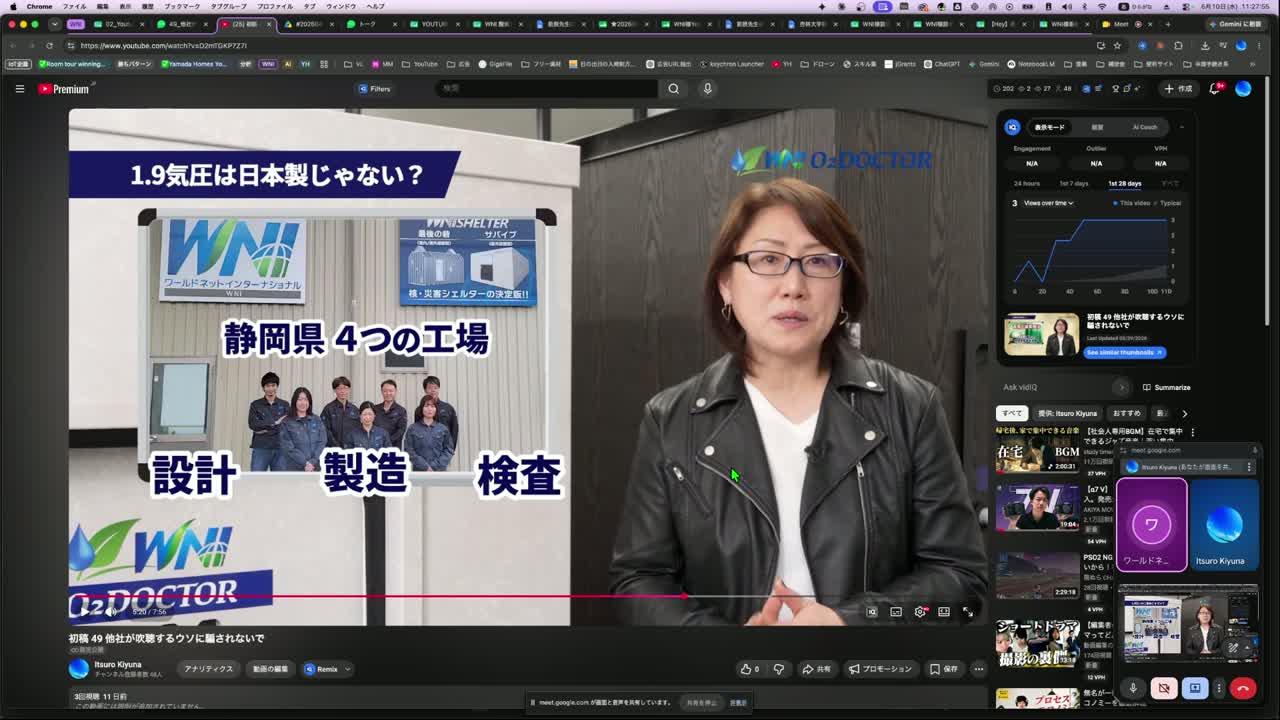Screen dimensions: 1280x720
Task: Click the プロモーション button
Action: point(880,669)
